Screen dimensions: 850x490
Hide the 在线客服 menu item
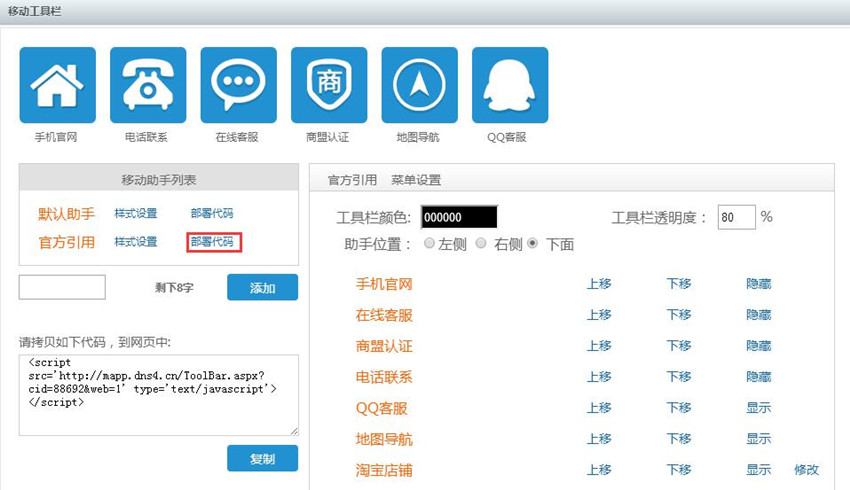click(758, 314)
